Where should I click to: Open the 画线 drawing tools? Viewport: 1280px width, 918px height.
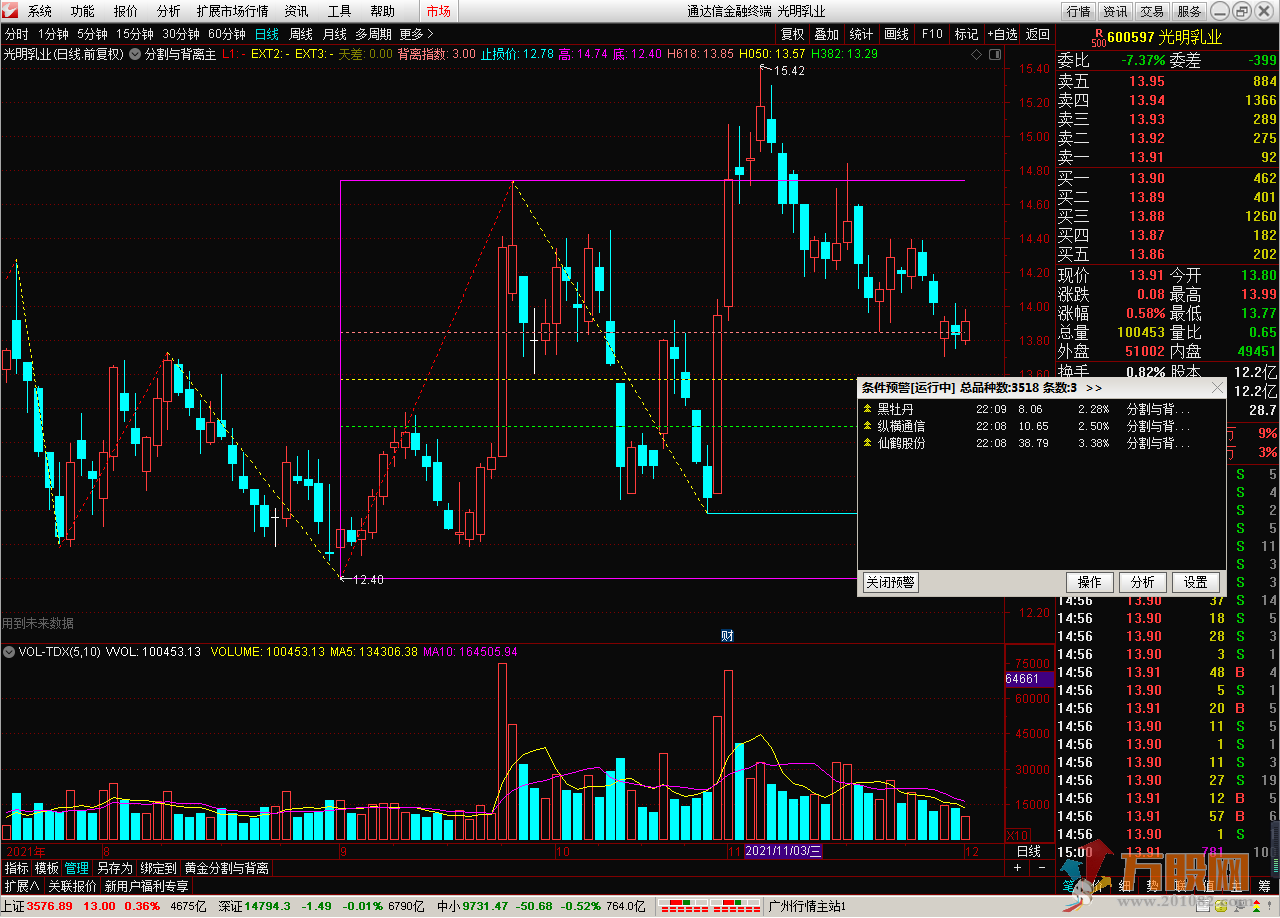tap(897, 34)
